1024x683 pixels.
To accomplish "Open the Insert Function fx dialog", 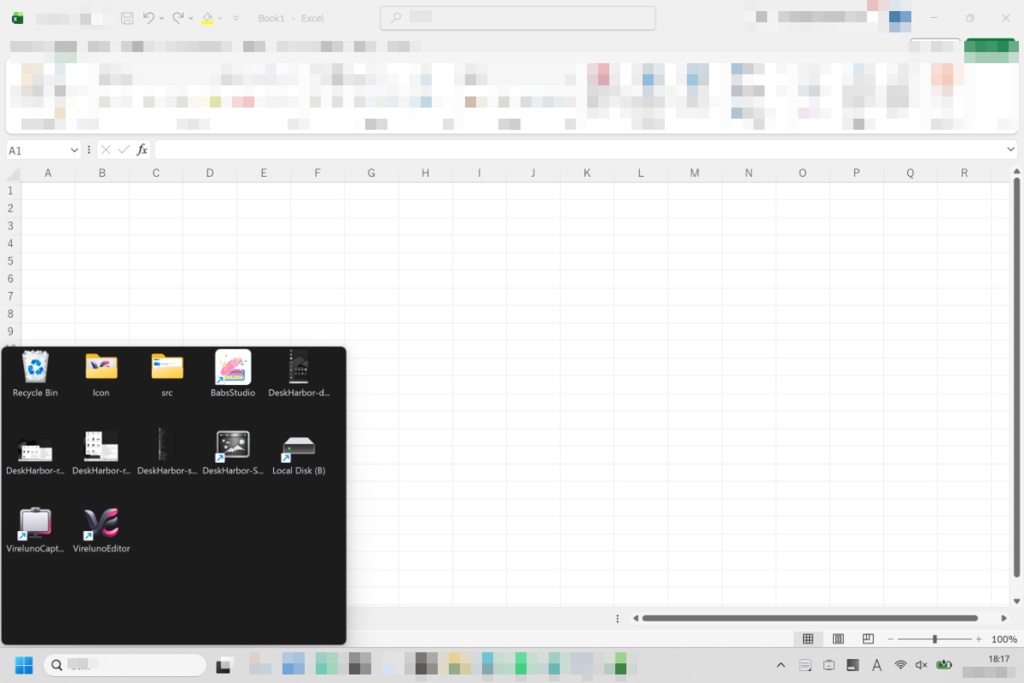I will [x=142, y=150].
